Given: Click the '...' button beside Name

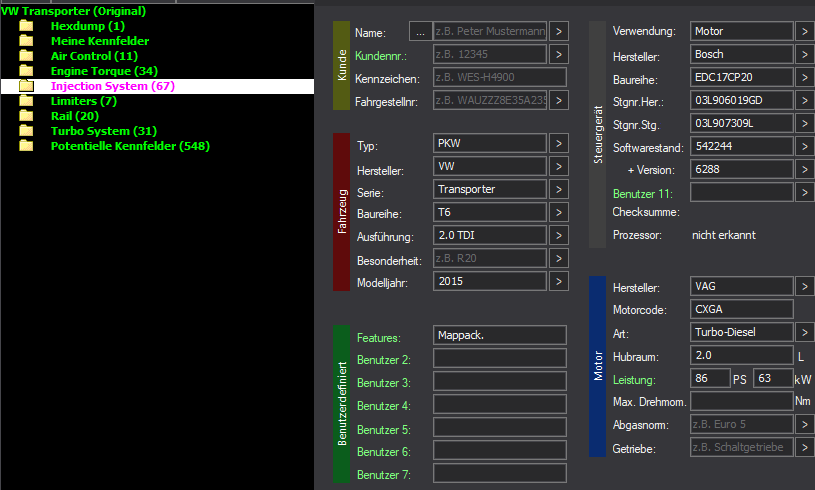Looking at the screenshot, I should pyautogui.click(x=420, y=31).
